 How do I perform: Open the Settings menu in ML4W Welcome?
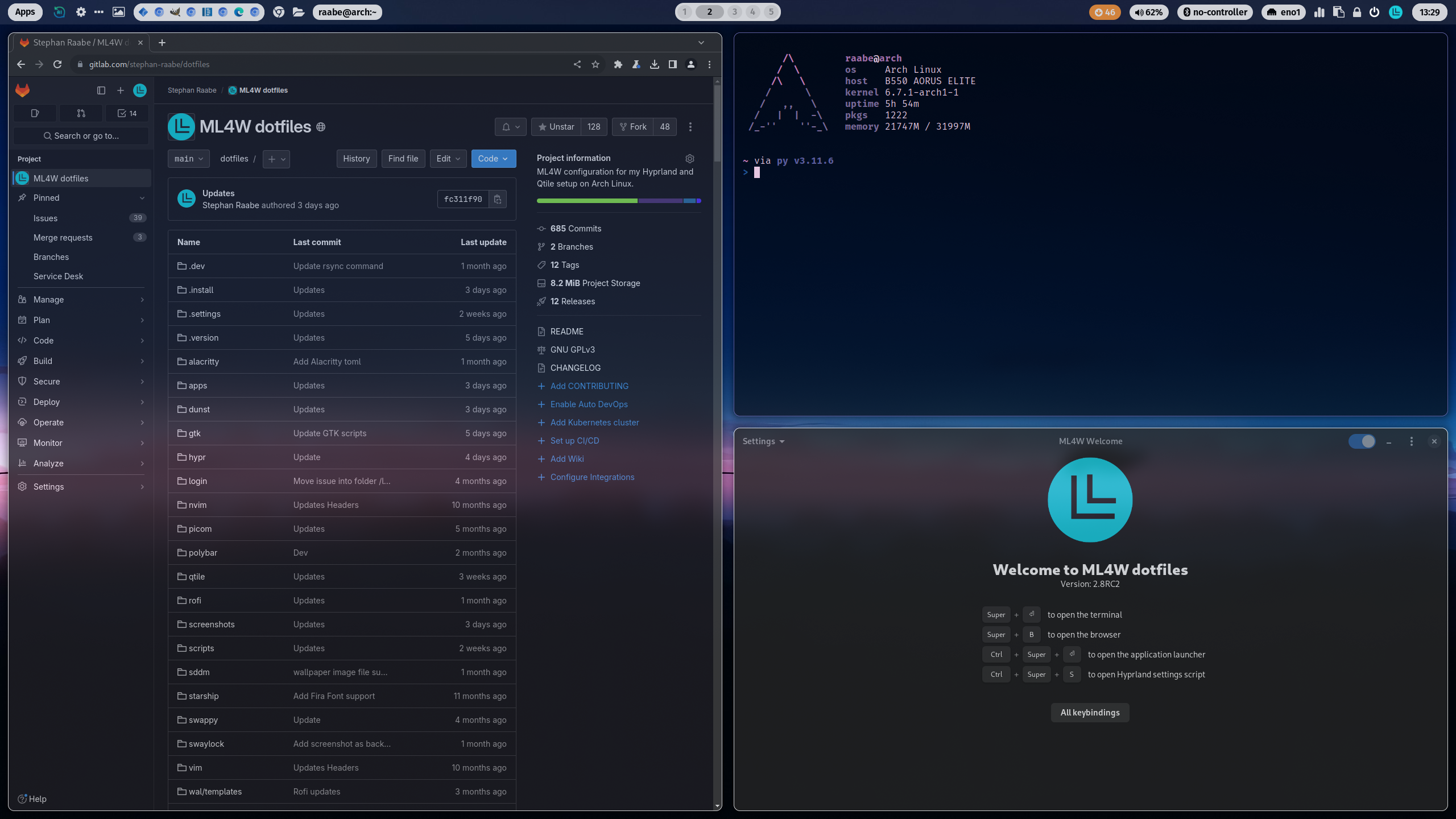click(x=763, y=441)
